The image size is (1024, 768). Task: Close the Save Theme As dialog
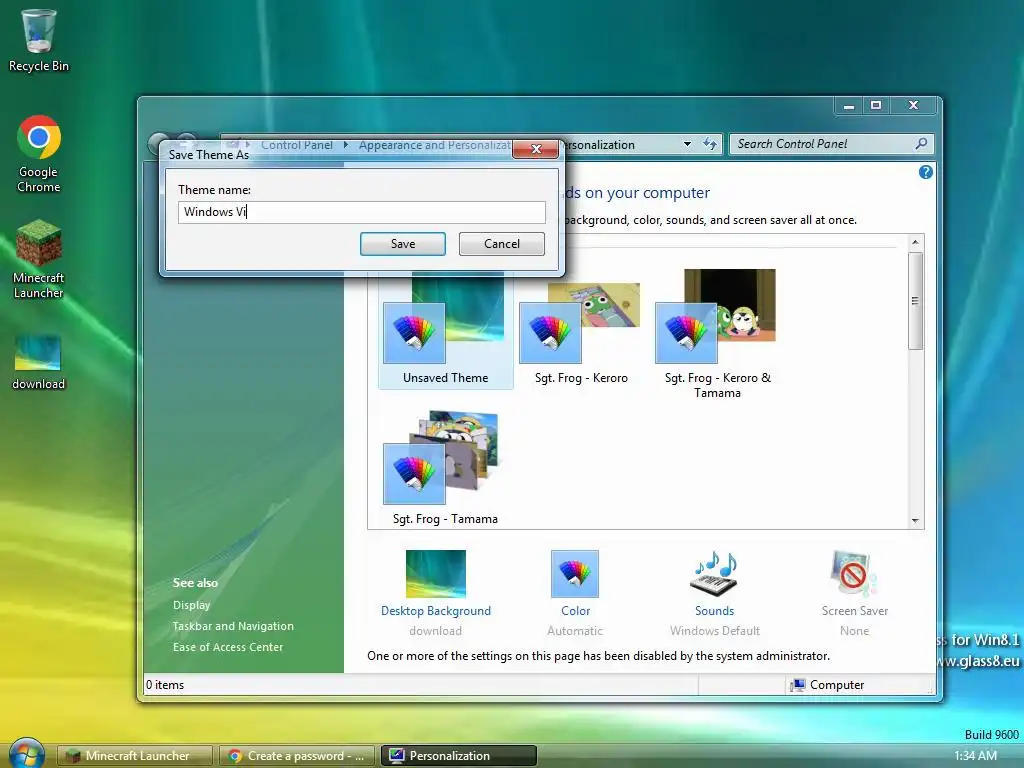point(536,149)
